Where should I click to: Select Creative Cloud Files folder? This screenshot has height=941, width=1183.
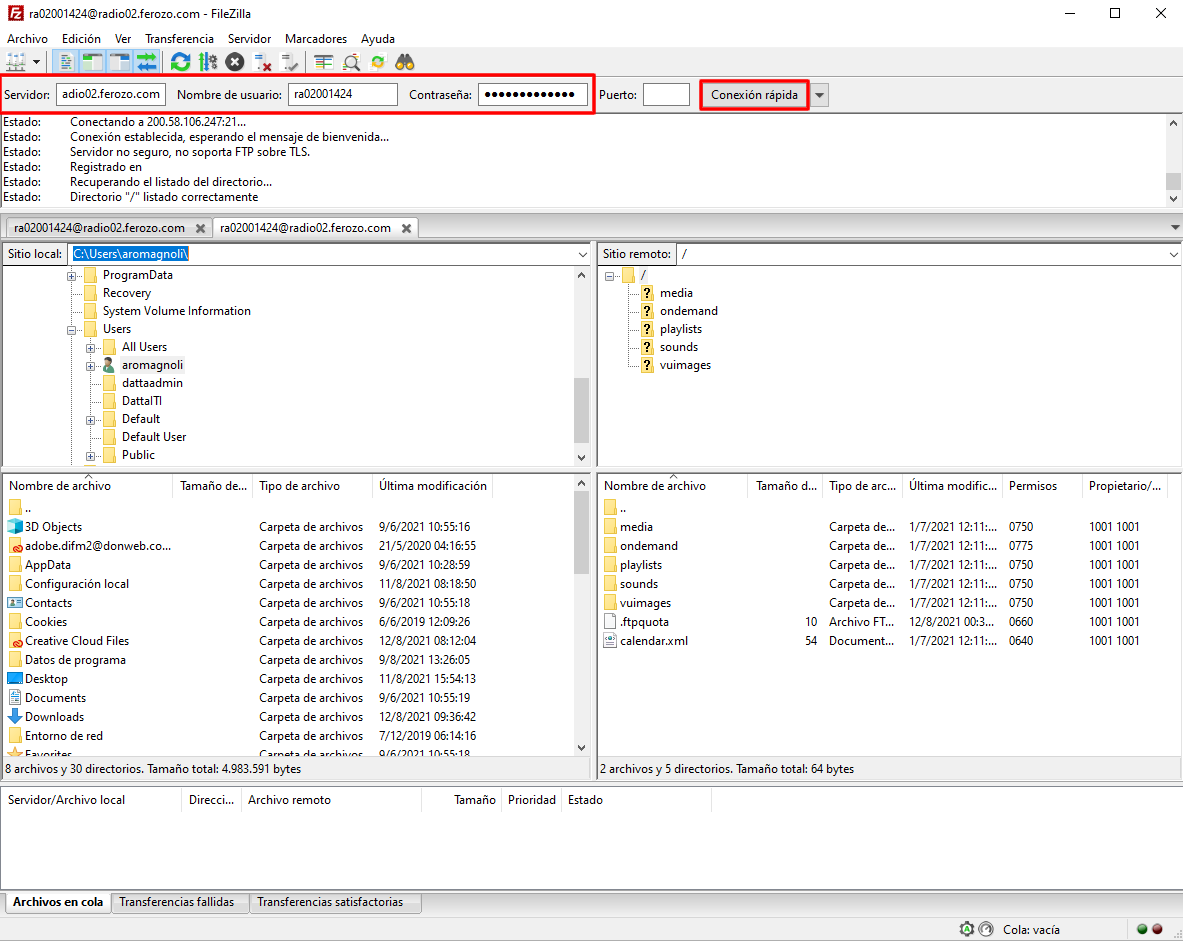[77, 641]
